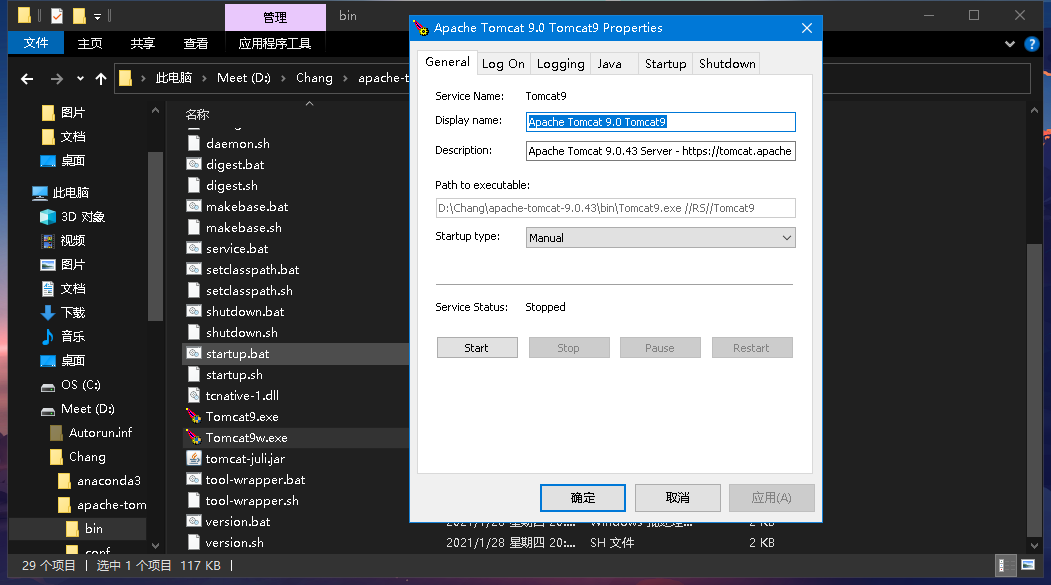Screen dimensions: 1051x585
Task: Click the Tomcat9.exe feather icon
Action: point(194,416)
